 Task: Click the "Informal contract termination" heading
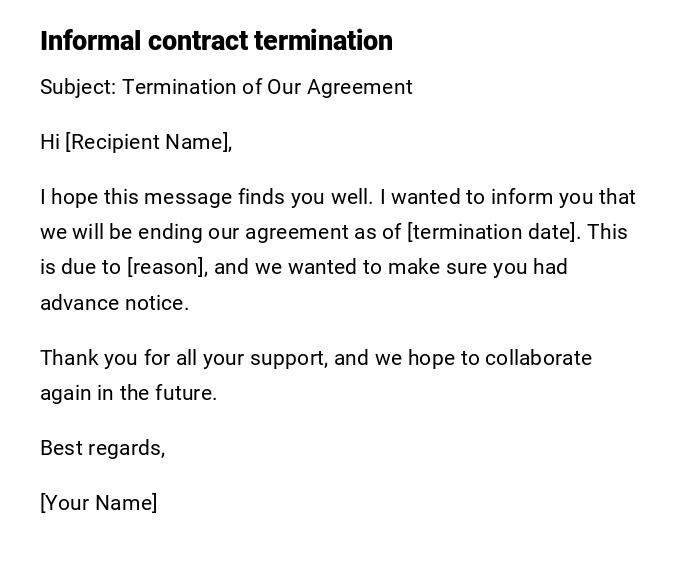[x=216, y=41]
